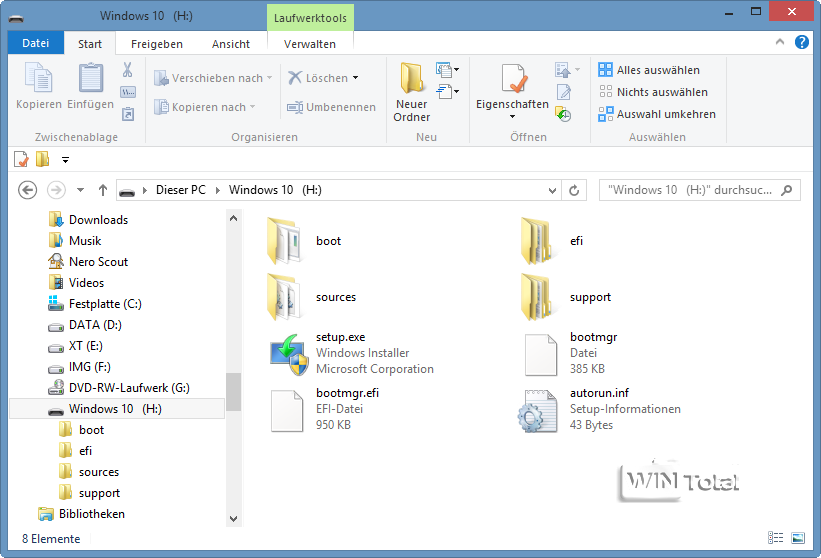The height and width of the screenshot is (558, 821).
Task: Switch to the Ansicht tab
Action: tap(230, 44)
